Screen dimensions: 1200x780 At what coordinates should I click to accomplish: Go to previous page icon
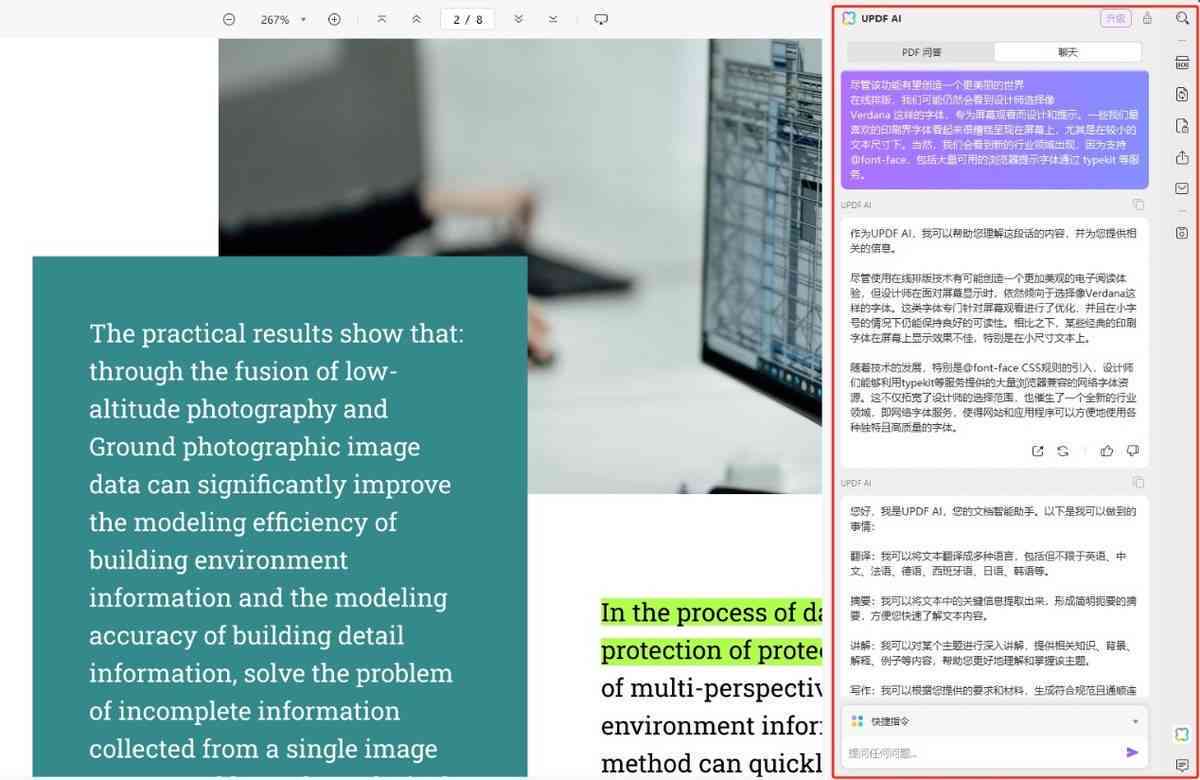click(416, 19)
